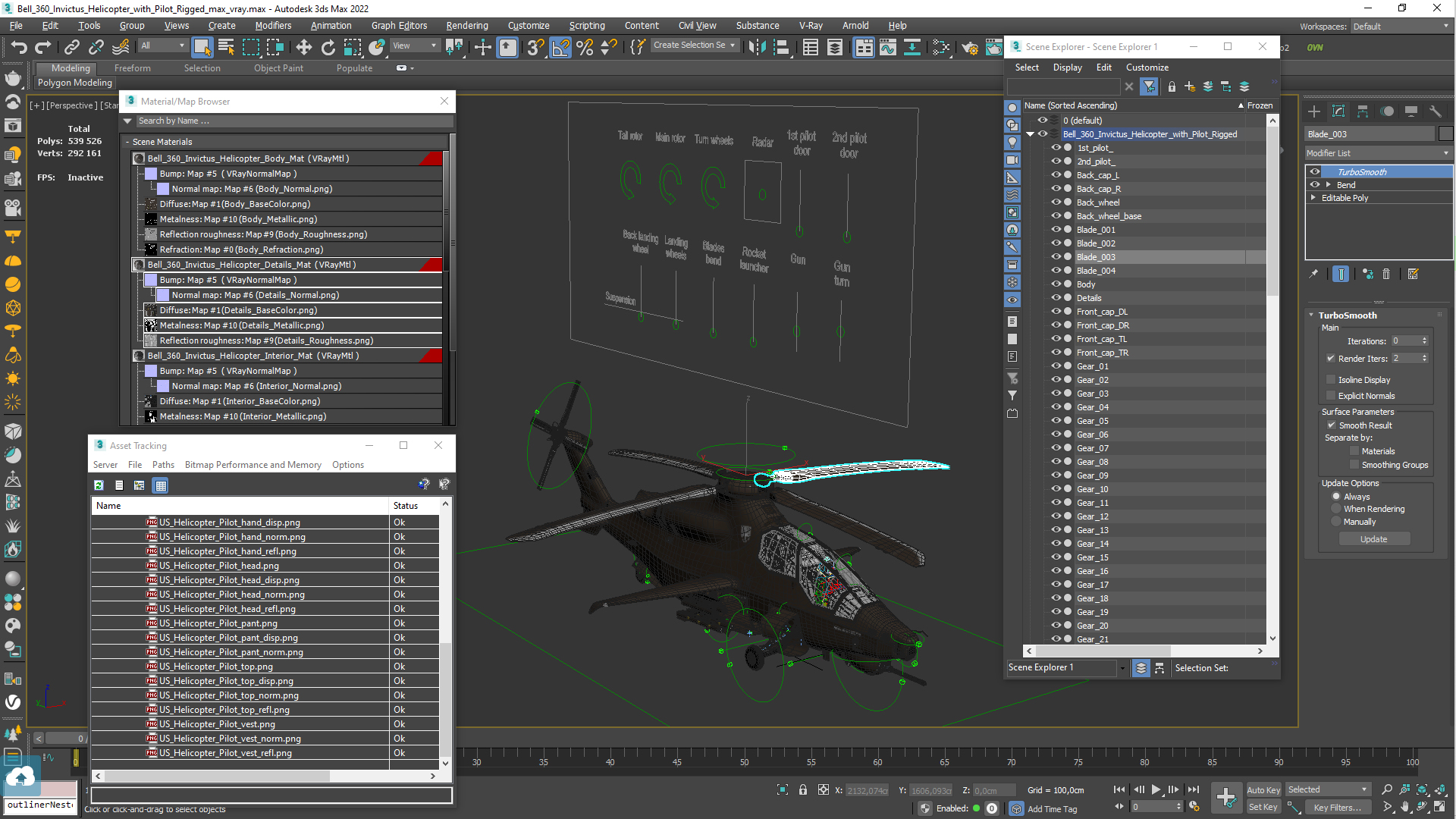Expand the Editable Poly sub-objects
The height and width of the screenshot is (819, 1456).
pos(1313,198)
